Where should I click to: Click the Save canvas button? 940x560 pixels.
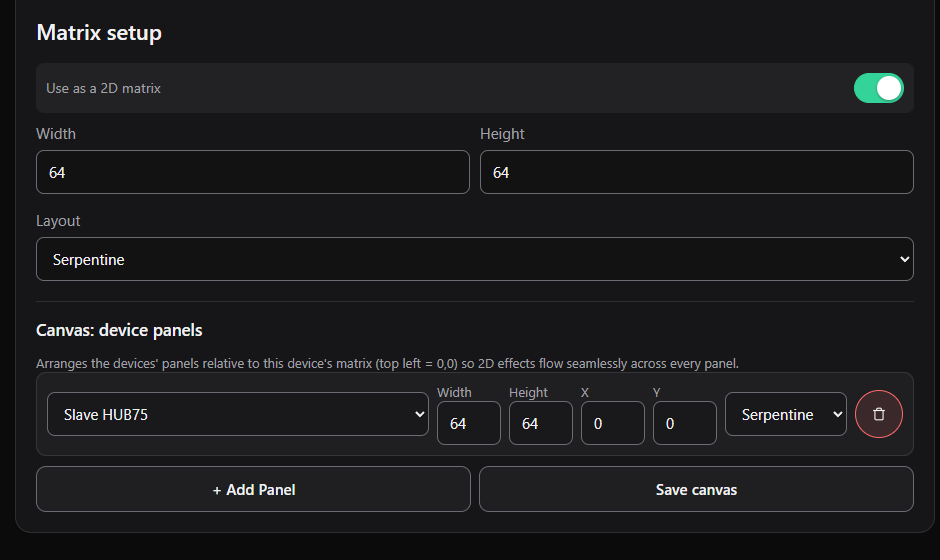(696, 489)
